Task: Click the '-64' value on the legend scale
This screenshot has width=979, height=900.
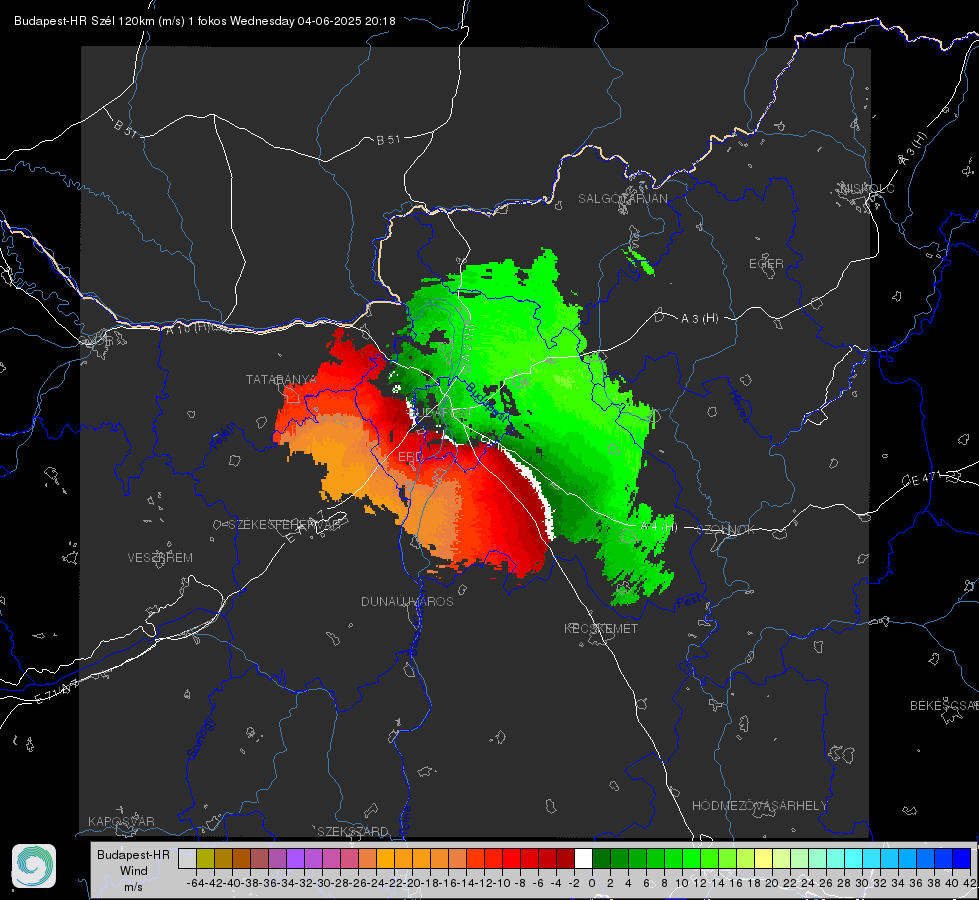Action: (x=196, y=883)
